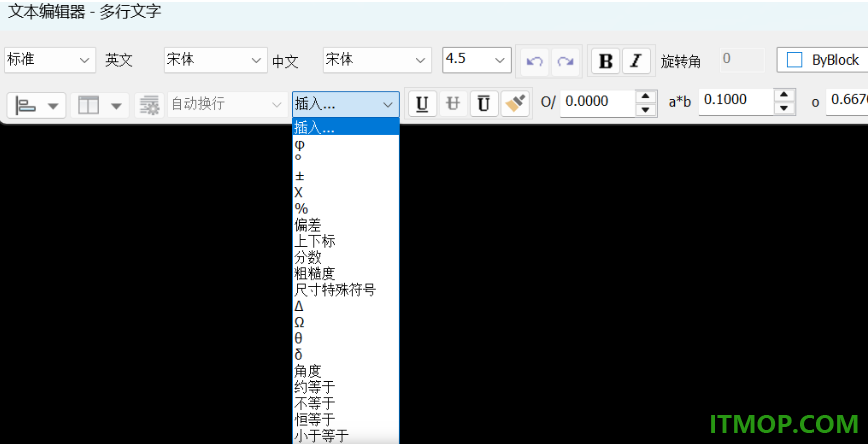Choose 尺寸特殊符号 from insert list
868x447 pixels.
click(x=345, y=289)
